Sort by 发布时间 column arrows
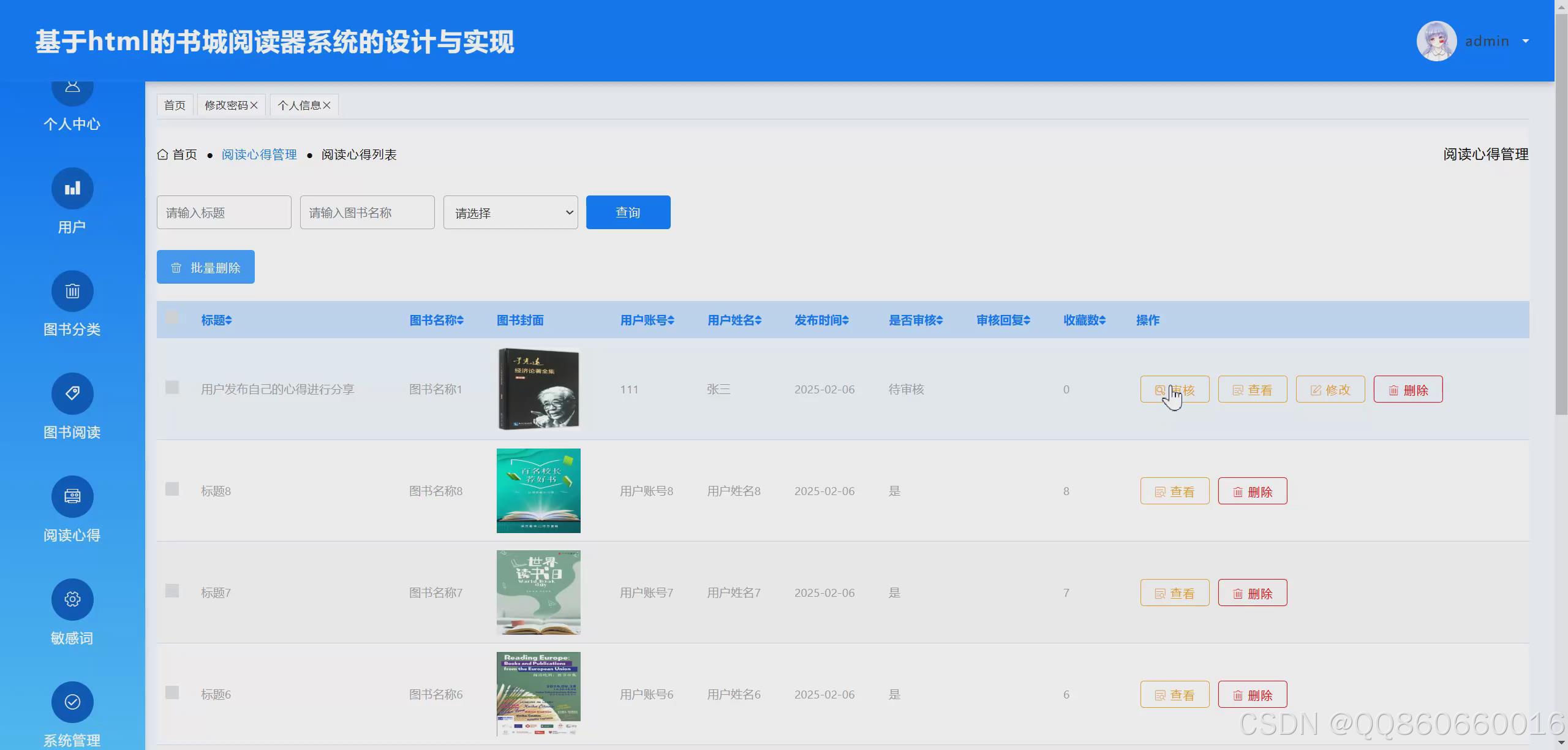 846,320
